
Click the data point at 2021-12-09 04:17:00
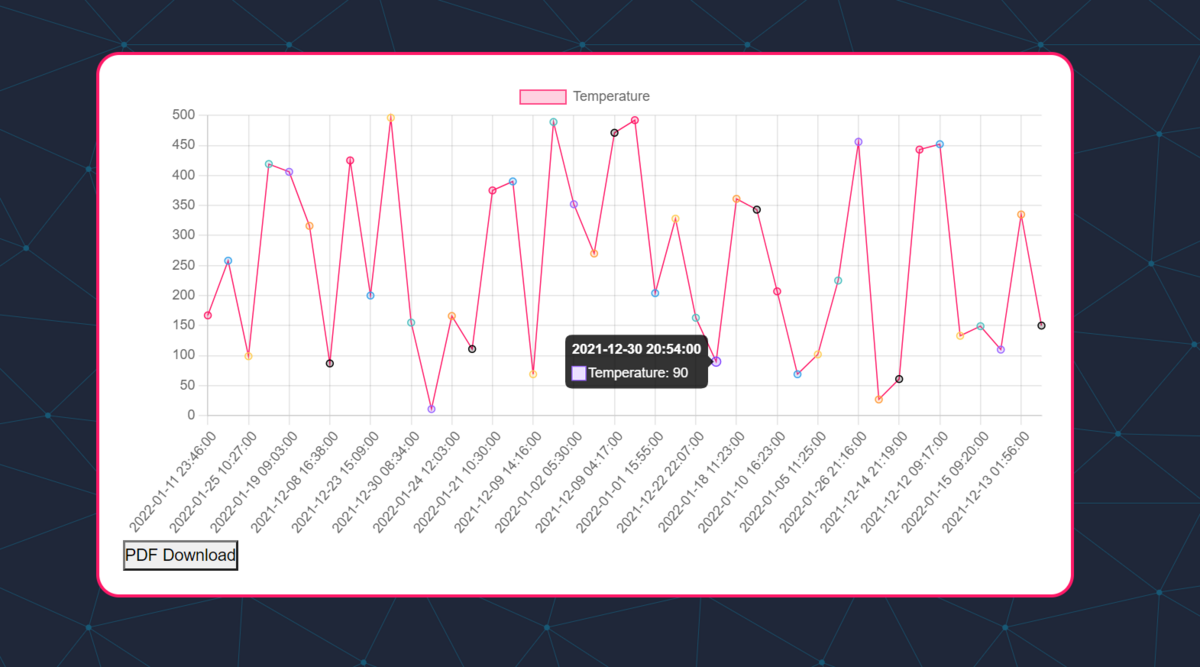click(x=614, y=133)
